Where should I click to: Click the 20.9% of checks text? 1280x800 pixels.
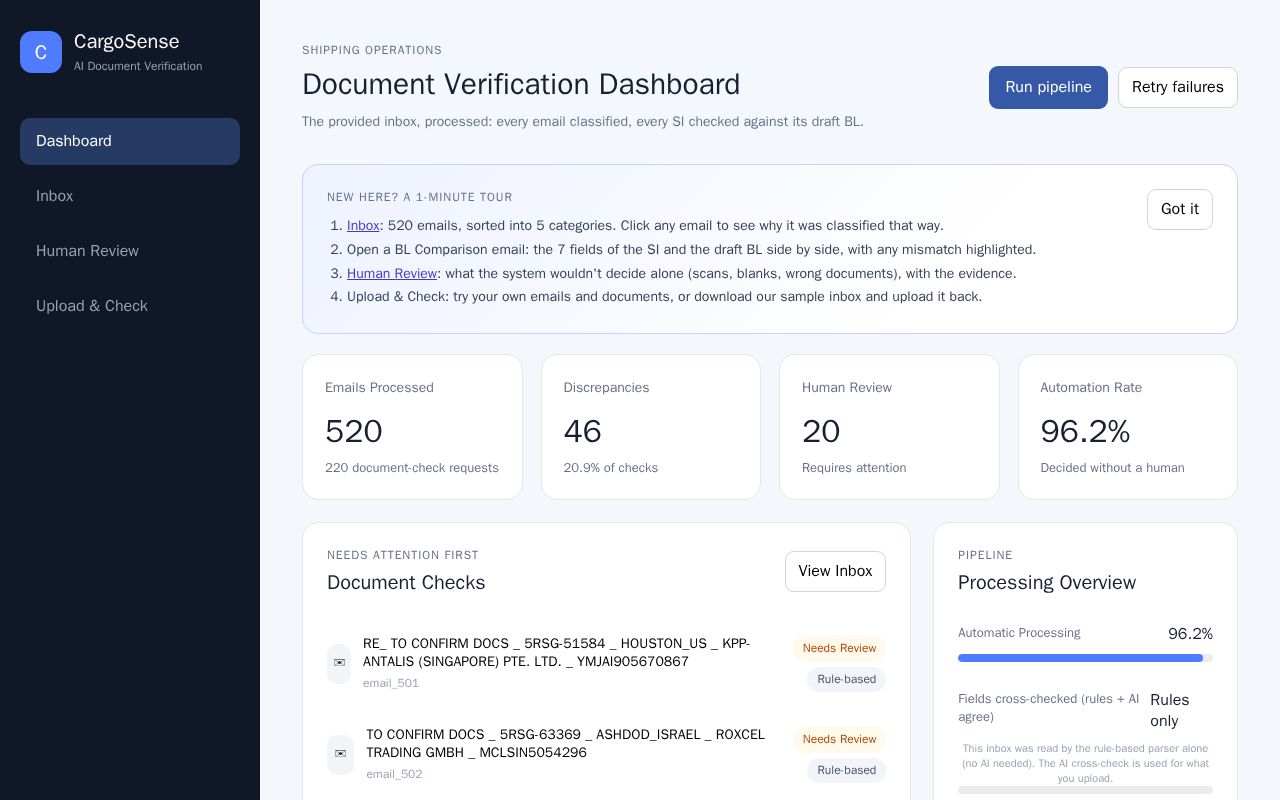point(610,468)
